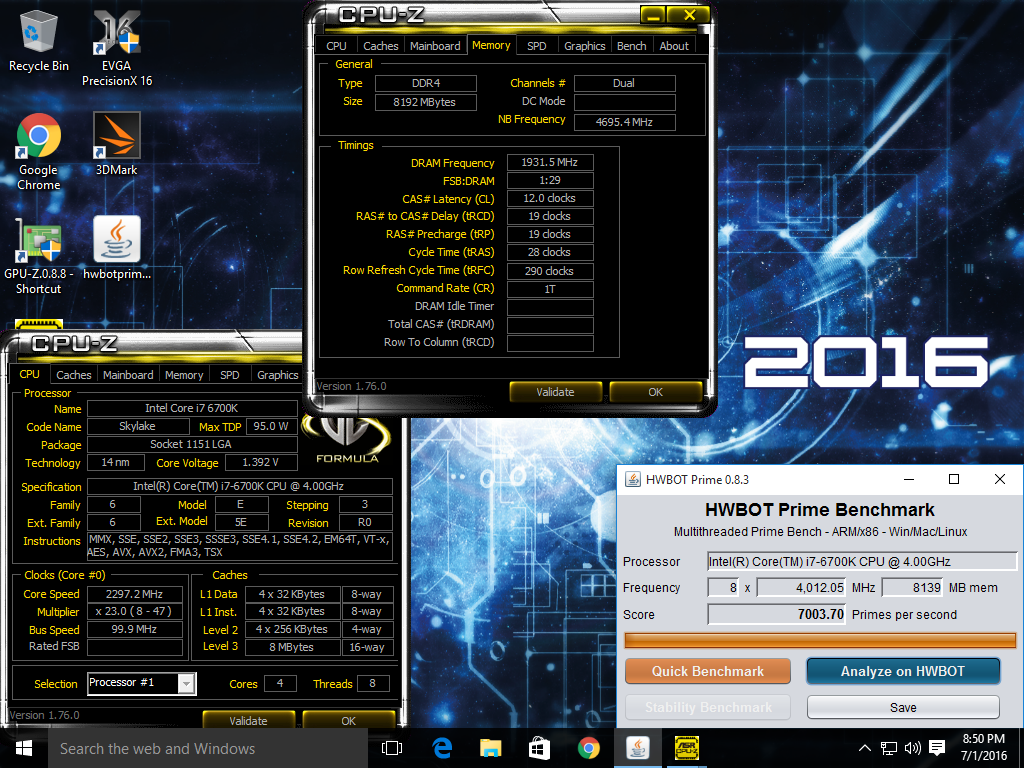Screen dimensions: 1024x768
Task: Open Task View in taskbar
Action: [x=391, y=748]
